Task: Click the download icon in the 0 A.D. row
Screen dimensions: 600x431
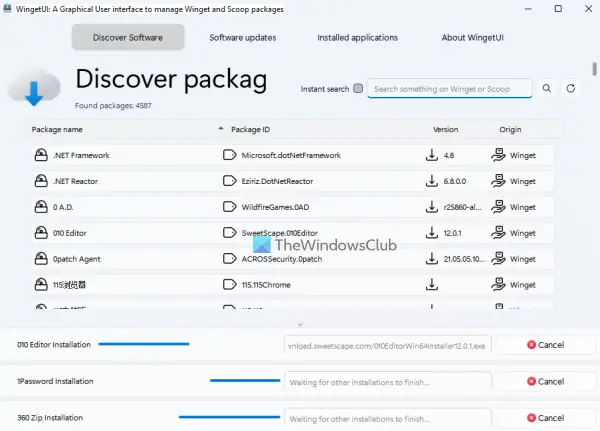Action: coord(432,207)
